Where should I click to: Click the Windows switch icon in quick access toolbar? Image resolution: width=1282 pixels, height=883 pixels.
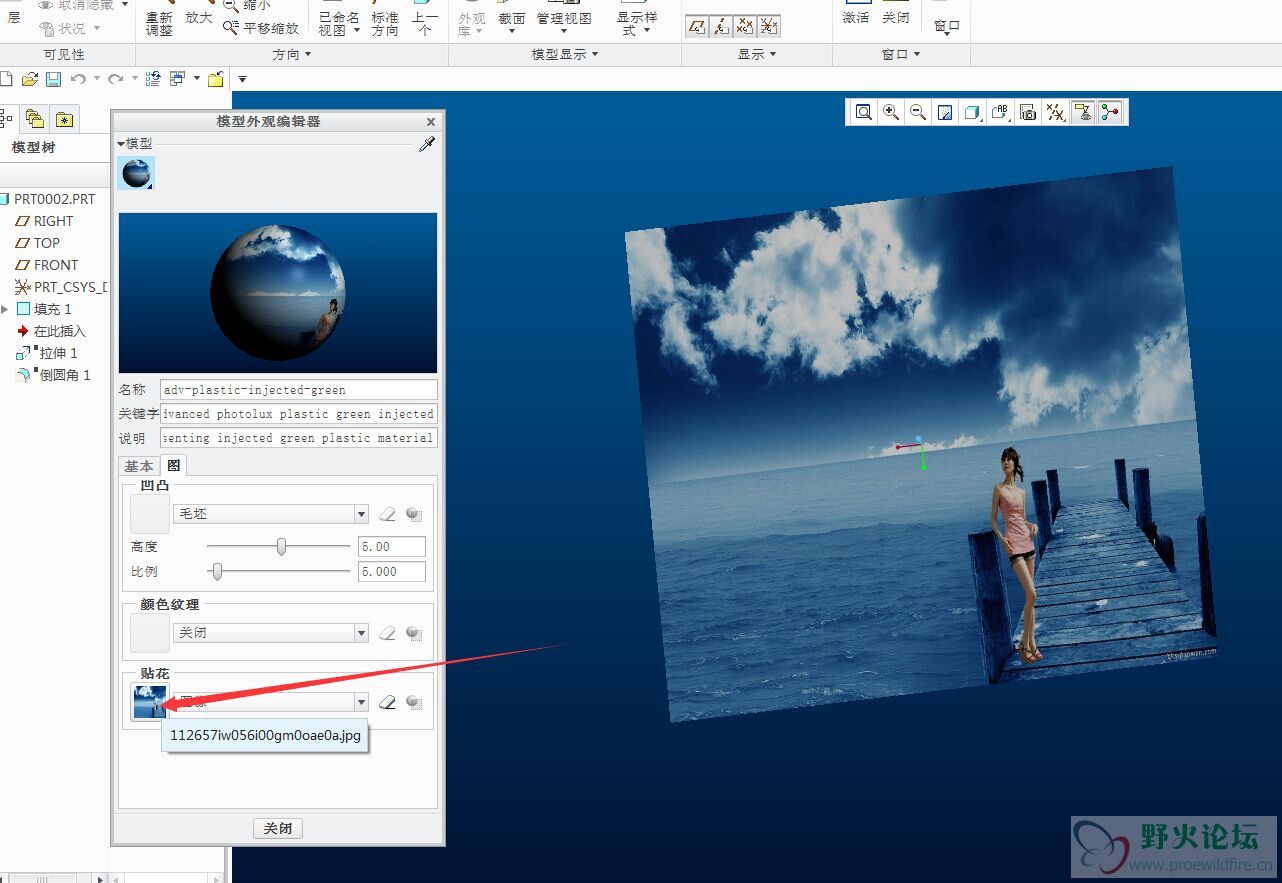pos(177,79)
